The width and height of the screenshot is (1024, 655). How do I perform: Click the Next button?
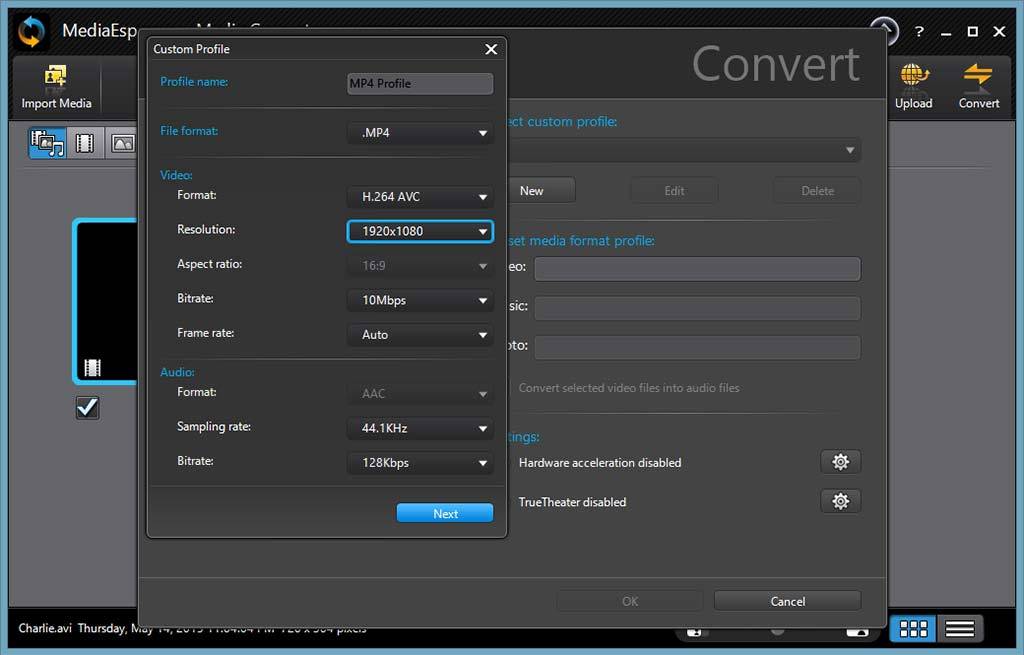(445, 513)
